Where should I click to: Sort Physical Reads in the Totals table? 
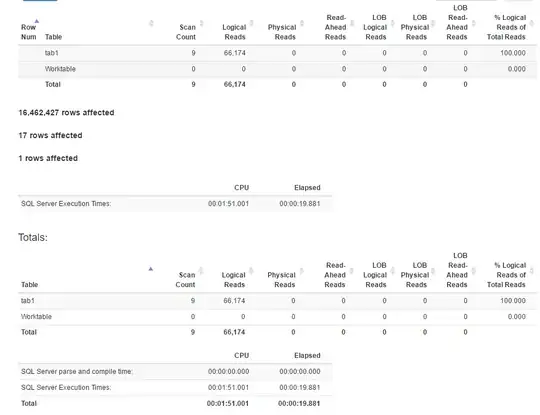(x=301, y=271)
